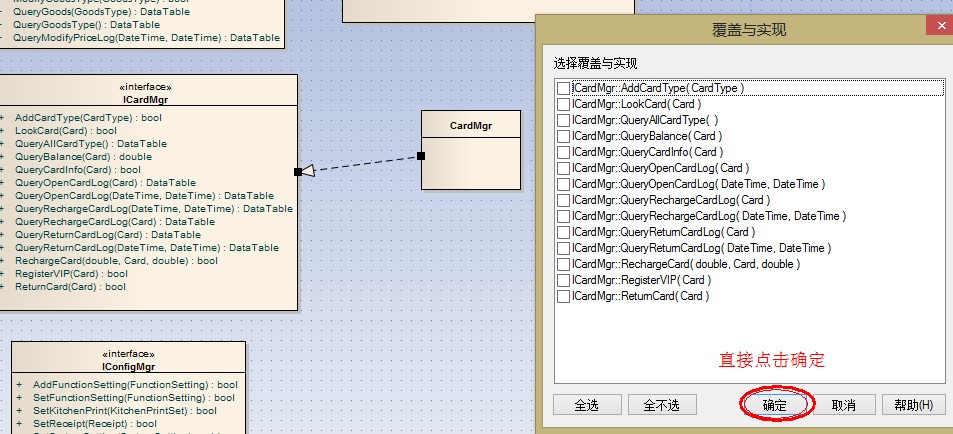
Task: Select the CardMgr class box
Action: pyautogui.click(x=471, y=150)
